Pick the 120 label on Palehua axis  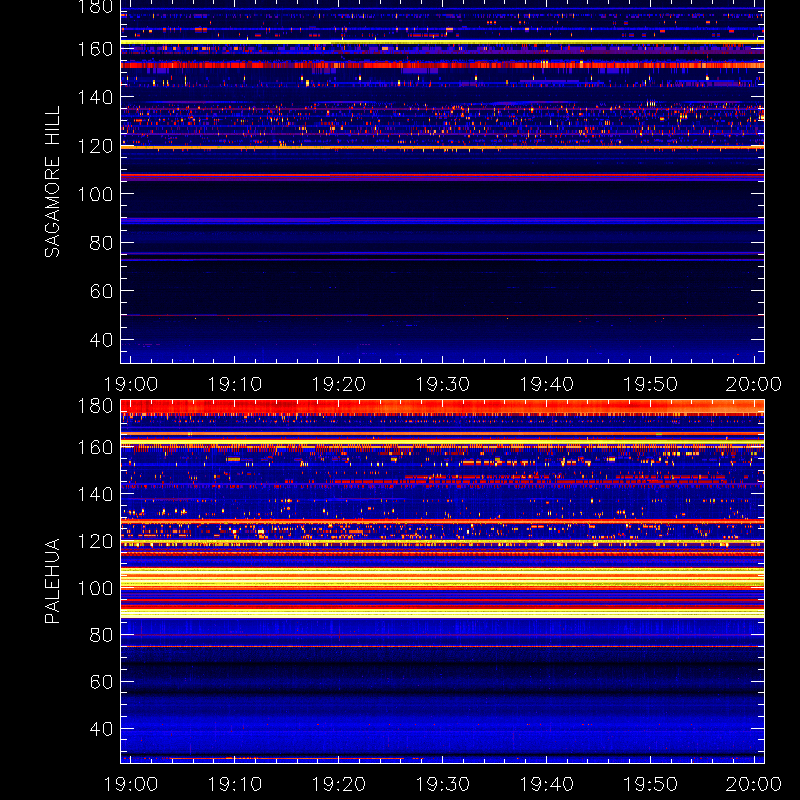(95, 541)
